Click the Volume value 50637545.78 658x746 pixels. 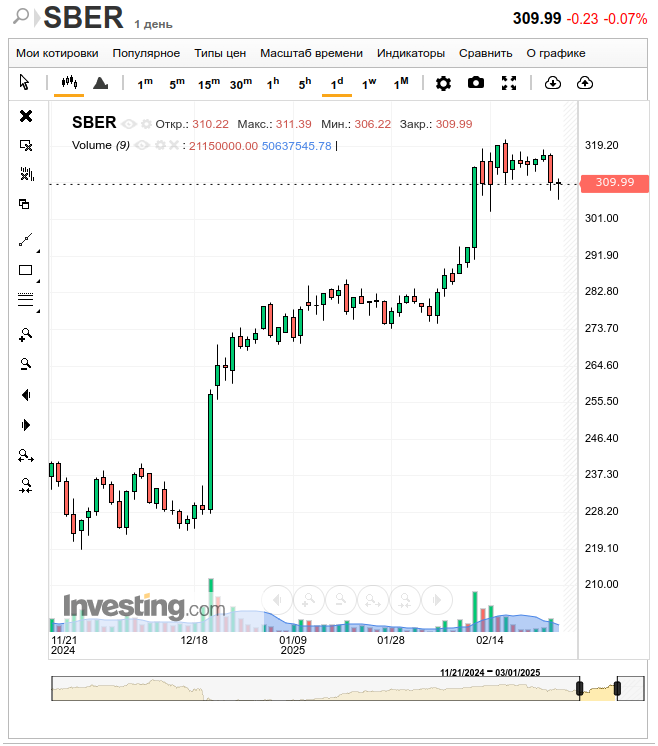tap(296, 146)
